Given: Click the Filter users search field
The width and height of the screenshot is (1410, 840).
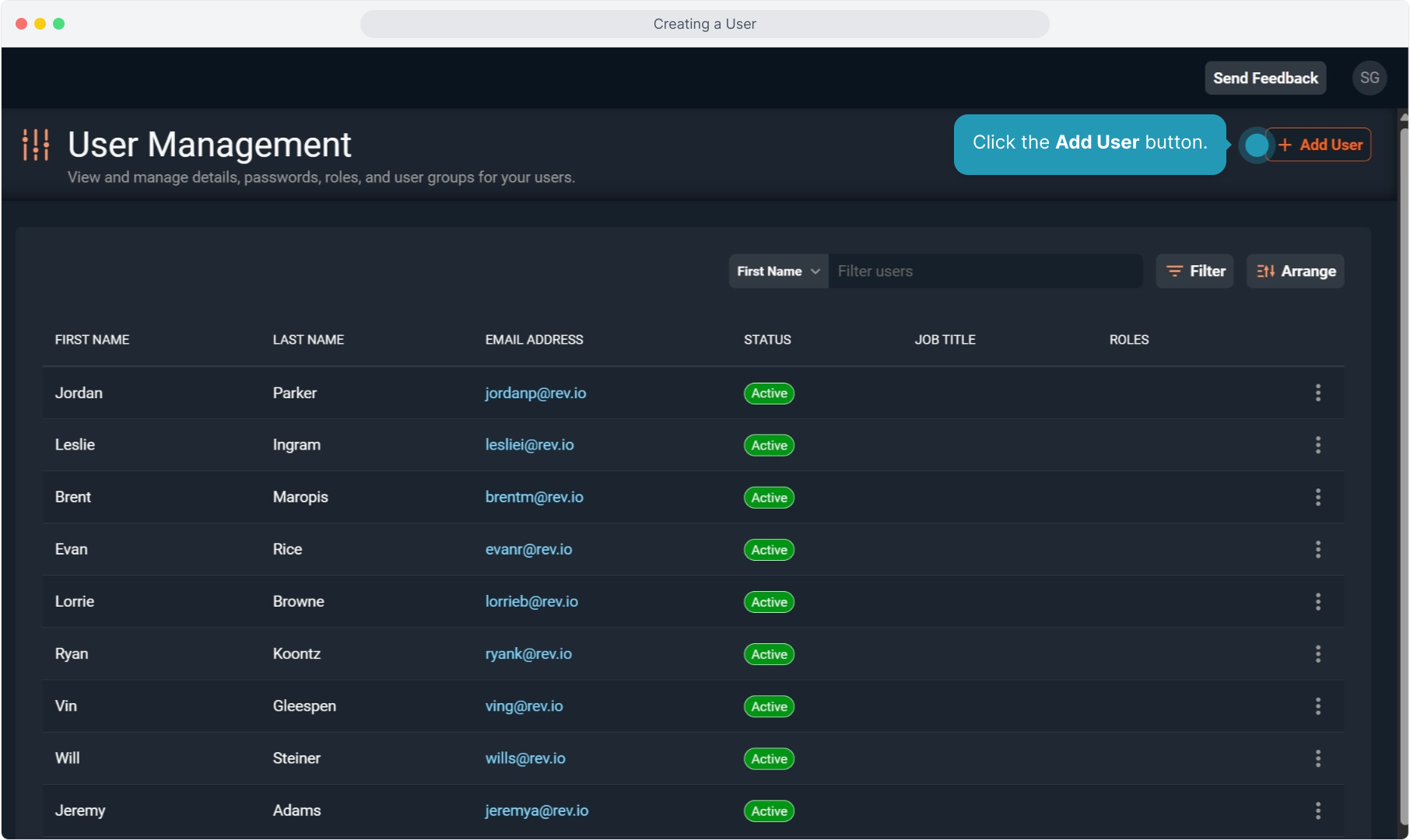Looking at the screenshot, I should pyautogui.click(x=984, y=271).
